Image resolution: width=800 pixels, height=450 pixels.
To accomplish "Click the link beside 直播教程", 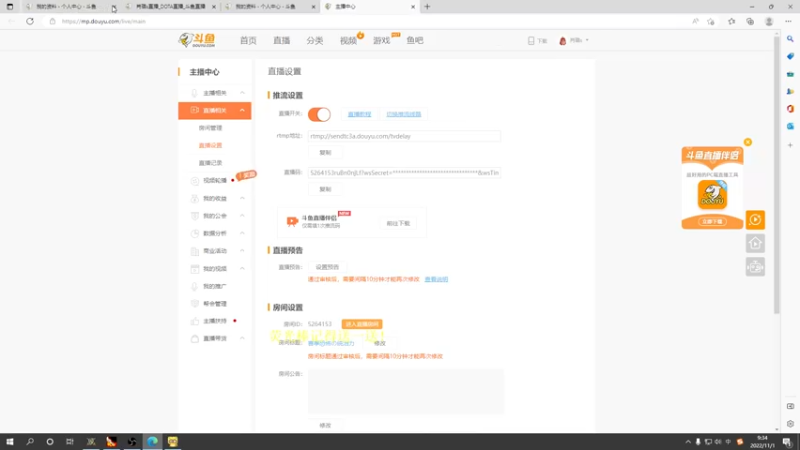I will 404,114.
